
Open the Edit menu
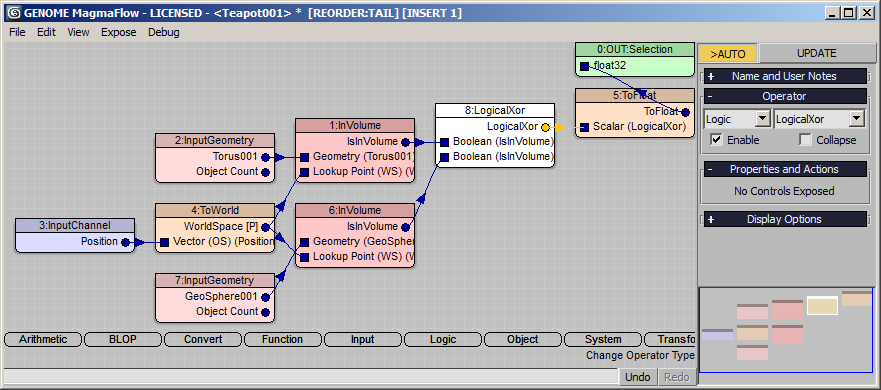point(47,32)
